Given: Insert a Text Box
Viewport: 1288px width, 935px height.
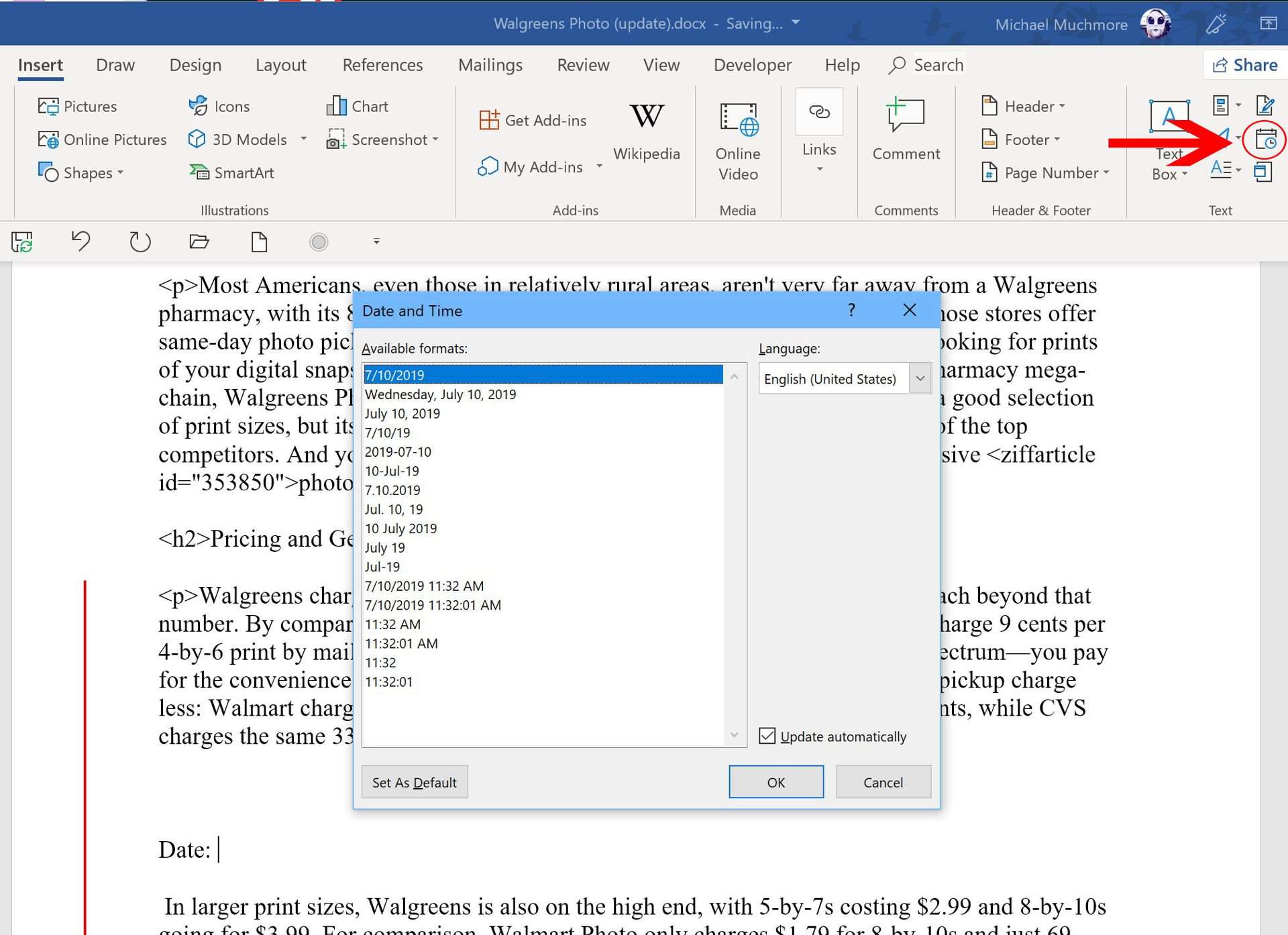Looking at the screenshot, I should click(1169, 141).
